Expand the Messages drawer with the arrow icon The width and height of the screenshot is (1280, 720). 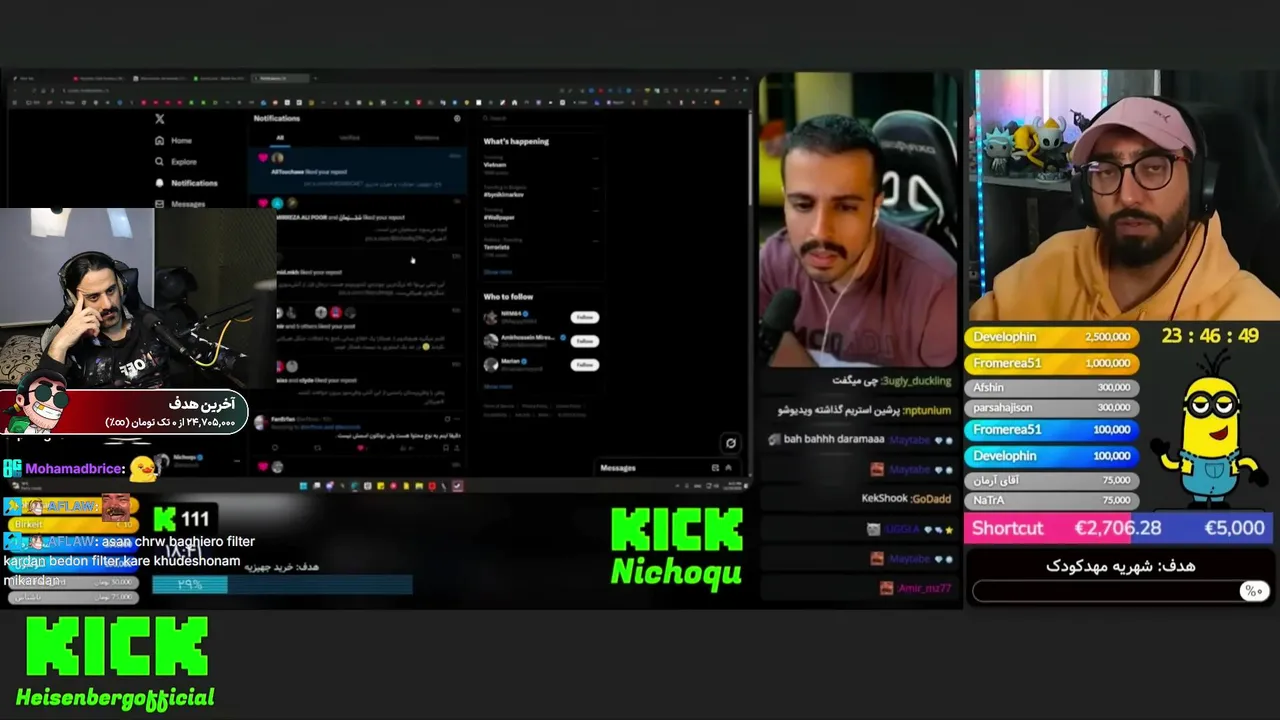(x=728, y=468)
